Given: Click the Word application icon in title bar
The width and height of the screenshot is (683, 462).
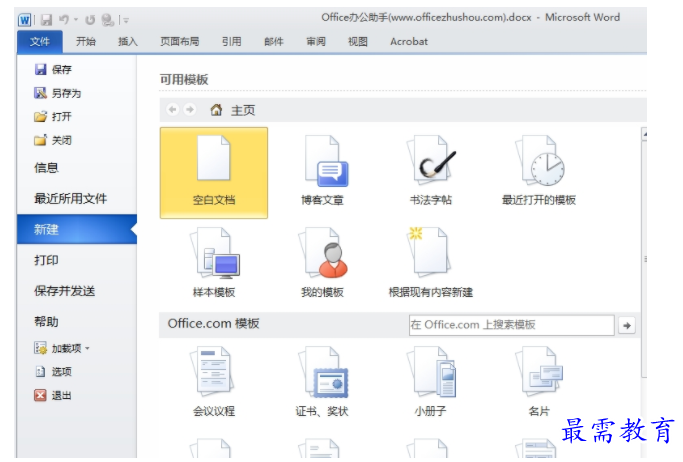Looking at the screenshot, I should pyautogui.click(x=24, y=20).
